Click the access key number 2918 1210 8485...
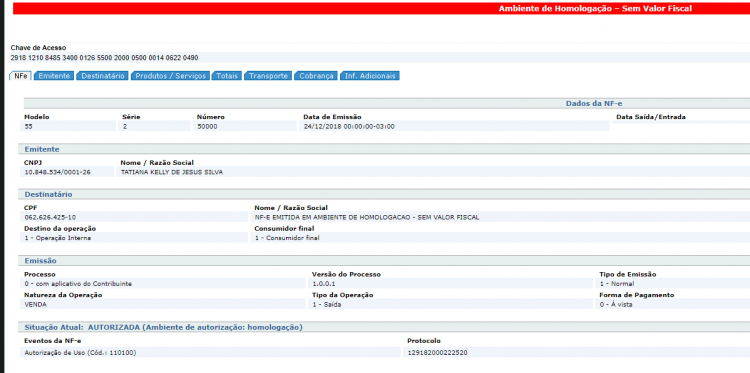 104,58
